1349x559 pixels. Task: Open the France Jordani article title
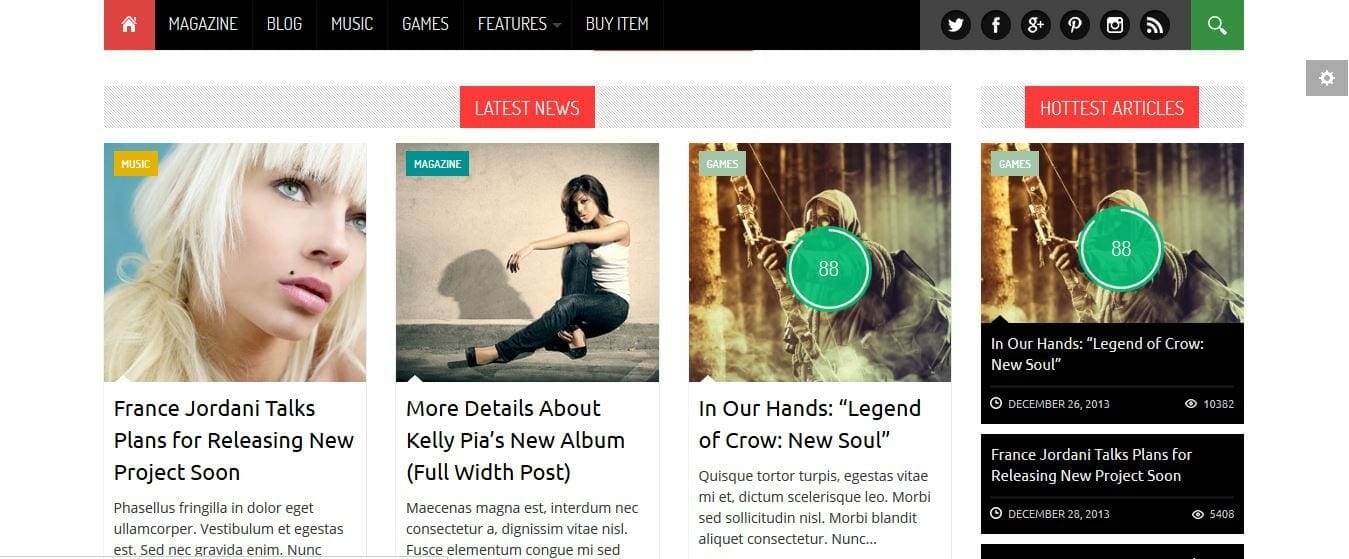point(234,440)
